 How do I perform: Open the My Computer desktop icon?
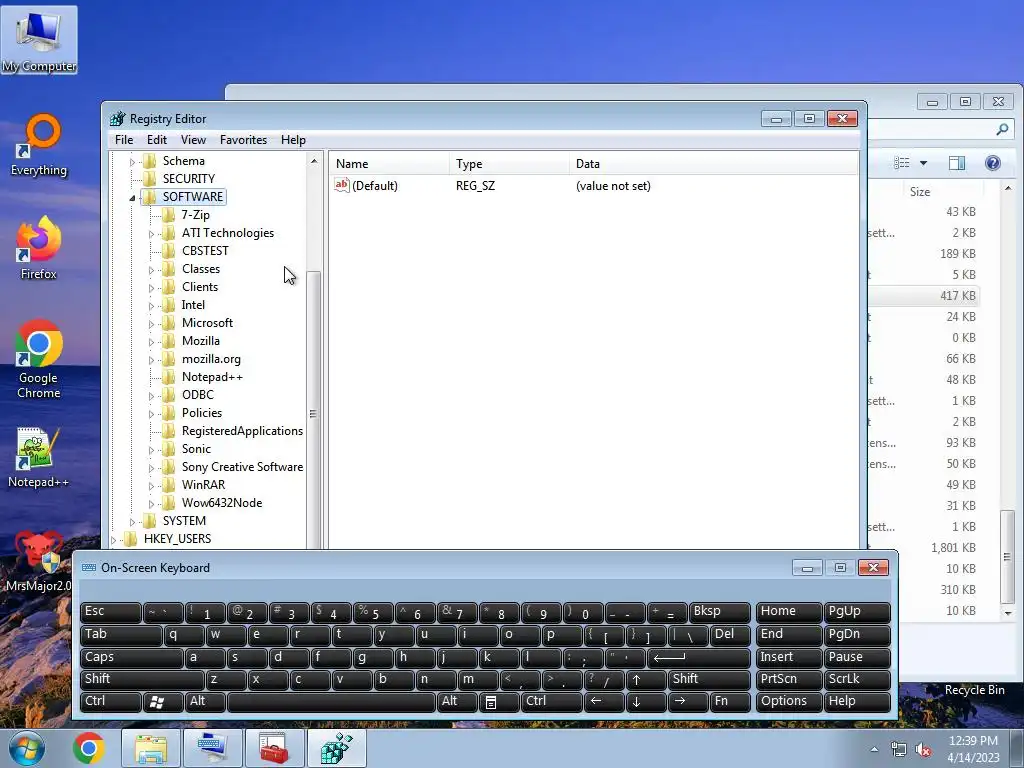point(39,40)
